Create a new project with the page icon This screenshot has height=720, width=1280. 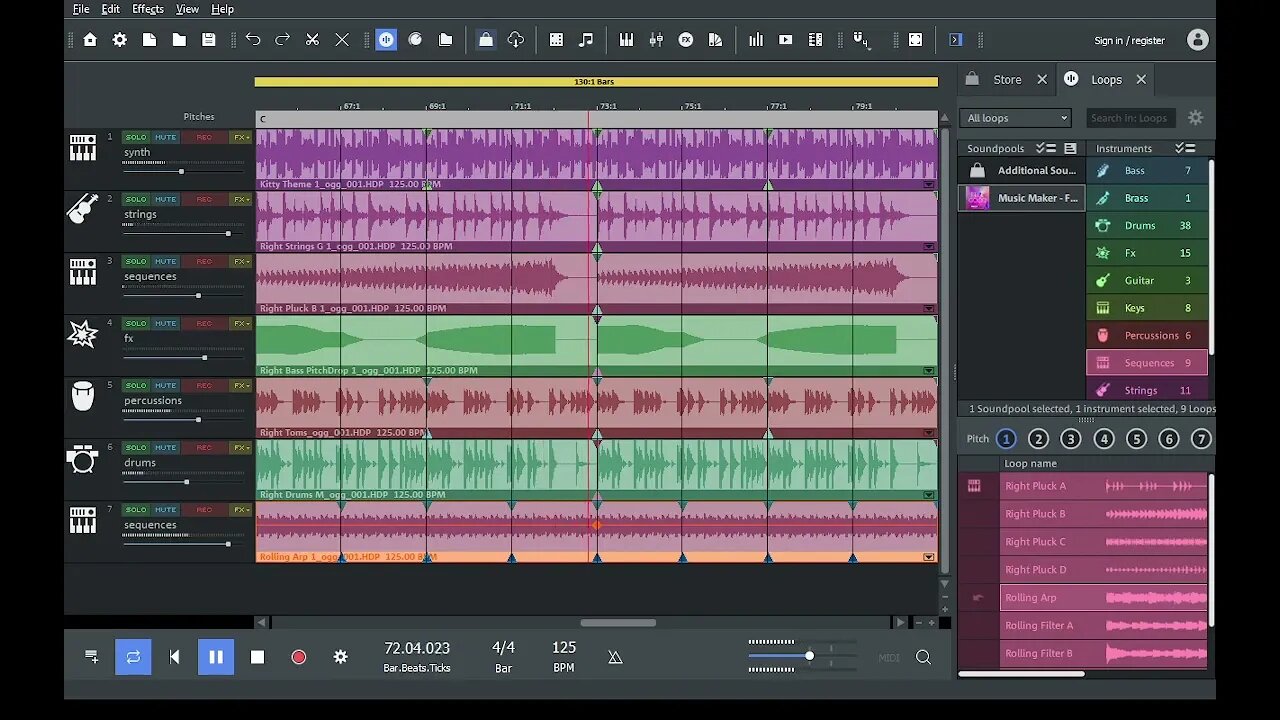click(149, 40)
